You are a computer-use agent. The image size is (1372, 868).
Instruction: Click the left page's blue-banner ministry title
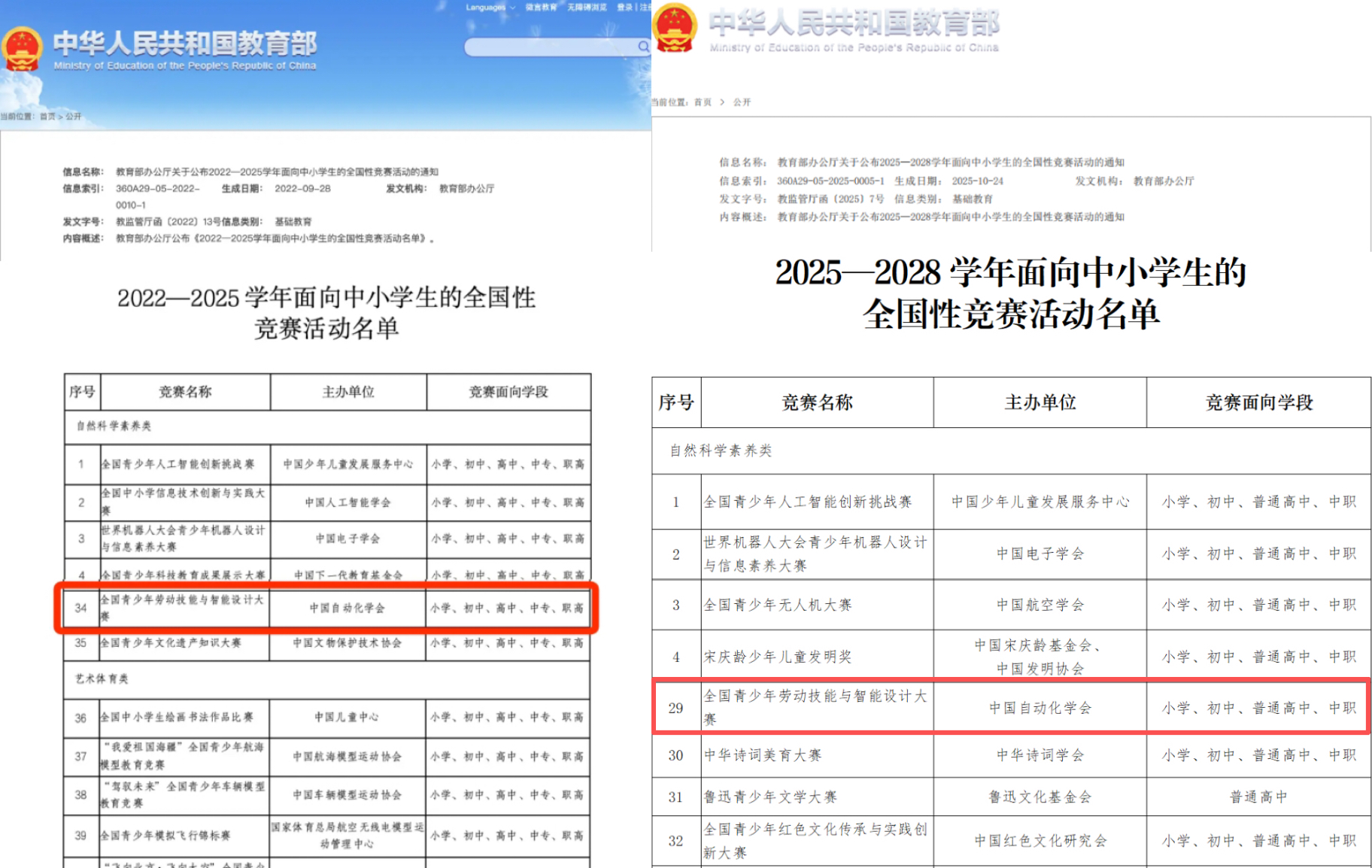coord(185,44)
